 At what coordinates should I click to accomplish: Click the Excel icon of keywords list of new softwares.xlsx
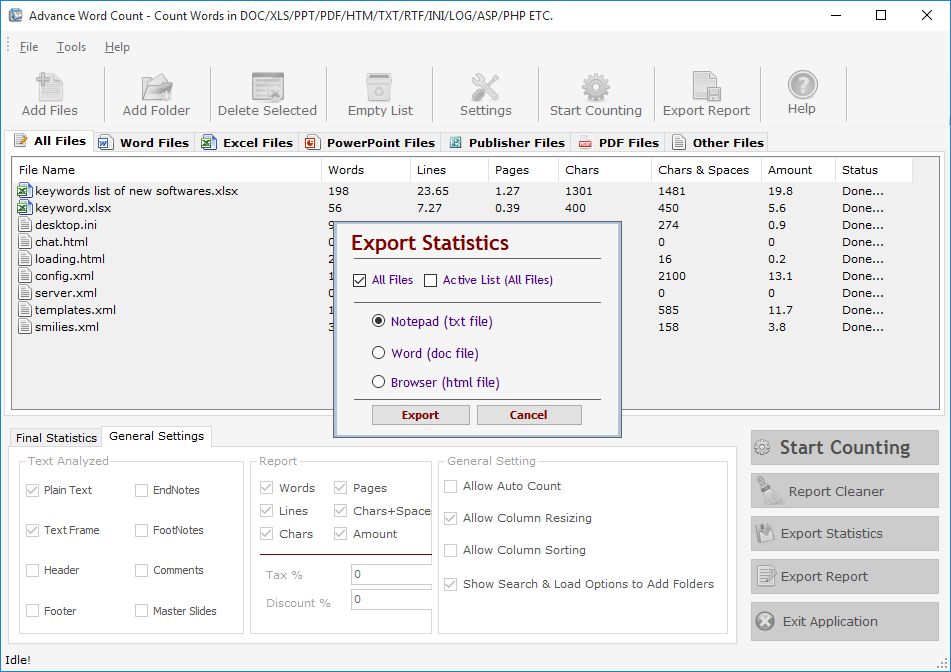pos(24,191)
